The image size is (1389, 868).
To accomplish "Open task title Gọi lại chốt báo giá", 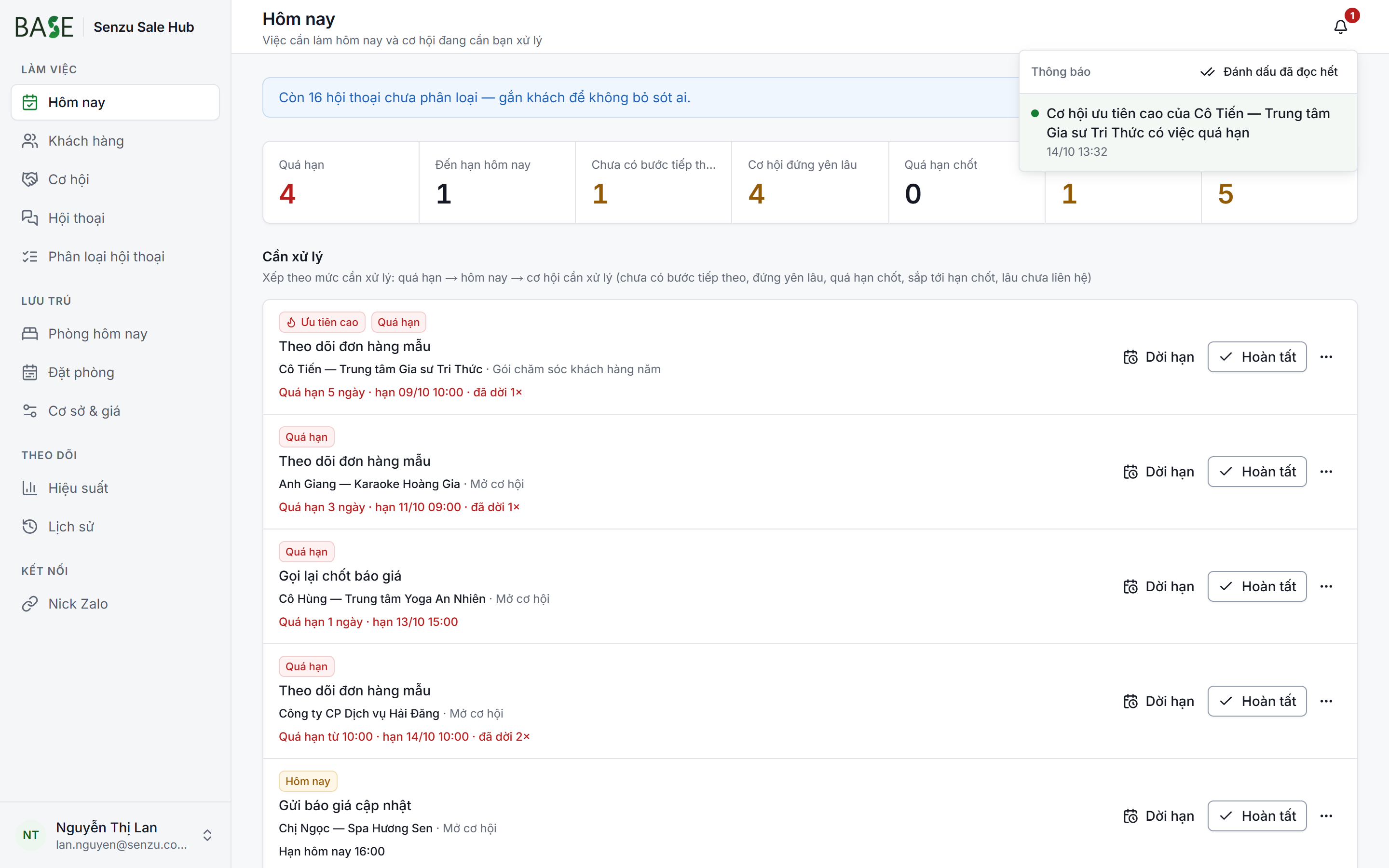I will (x=340, y=576).
